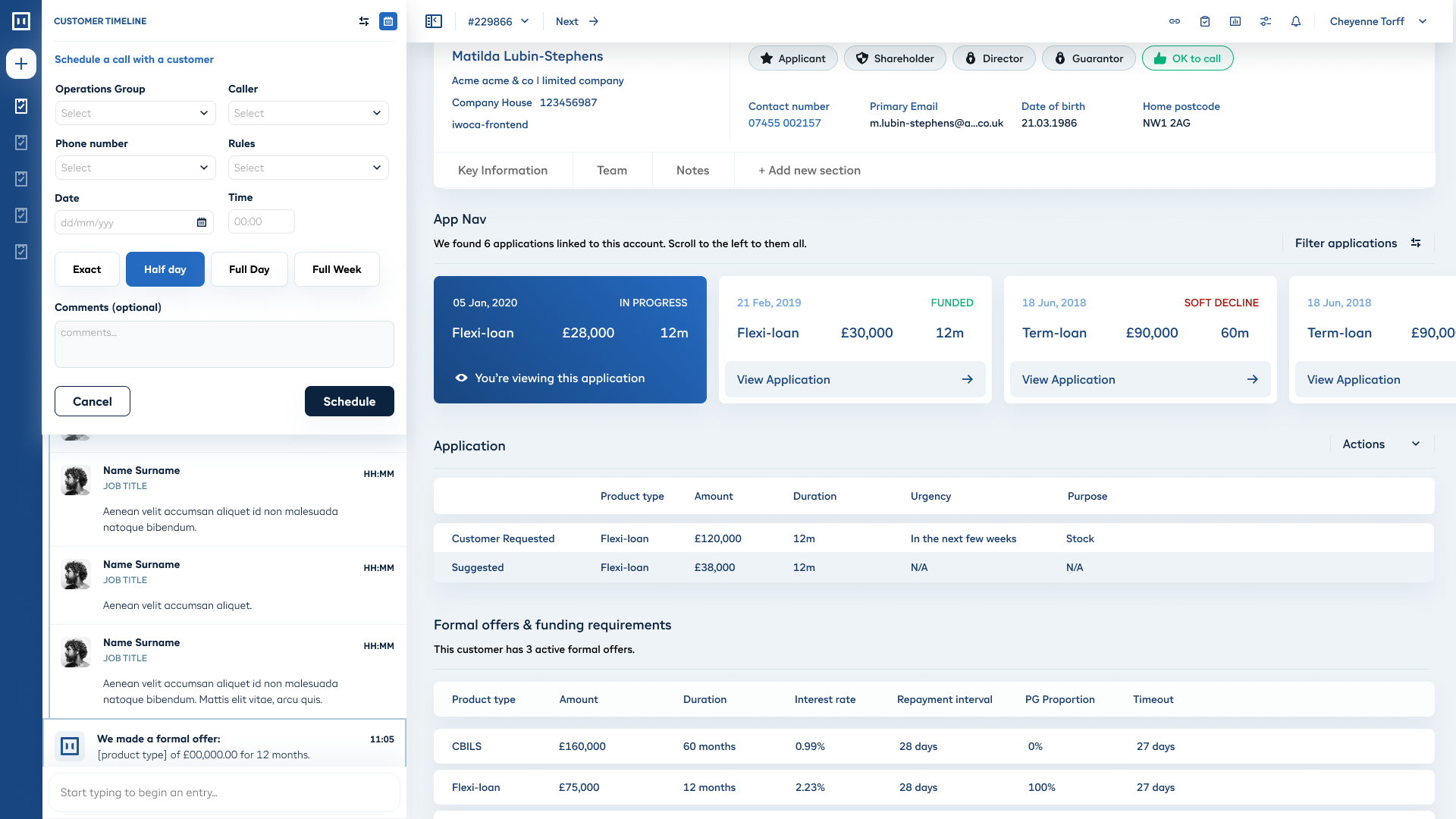Screen dimensions: 1456x819
Task: Switch to the Team tab
Action: click(612, 171)
